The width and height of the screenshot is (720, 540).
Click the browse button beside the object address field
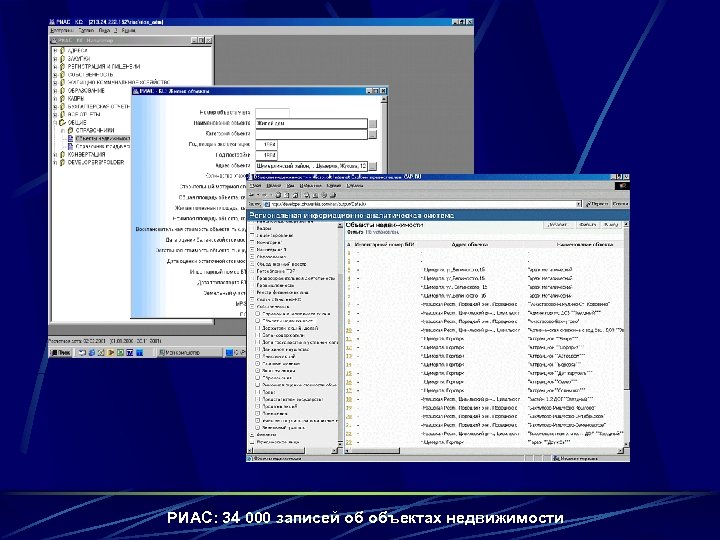click(373, 166)
